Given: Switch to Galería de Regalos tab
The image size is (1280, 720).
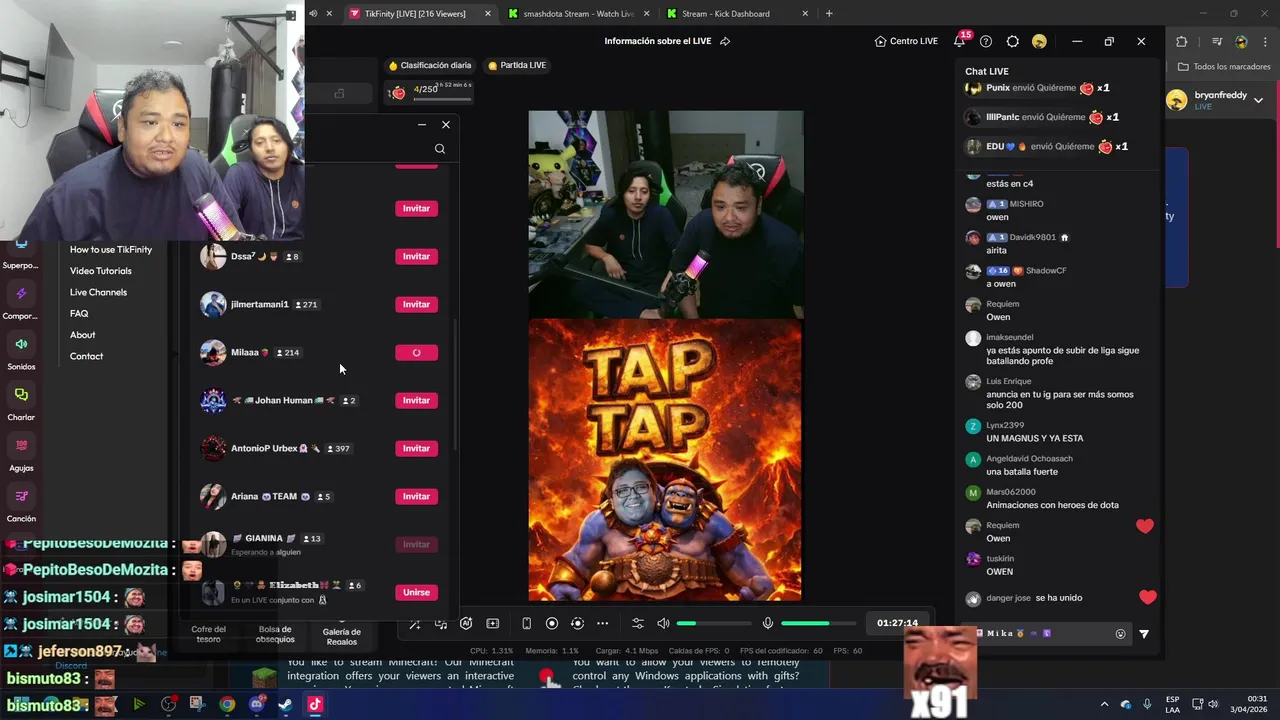Looking at the screenshot, I should (x=342, y=636).
